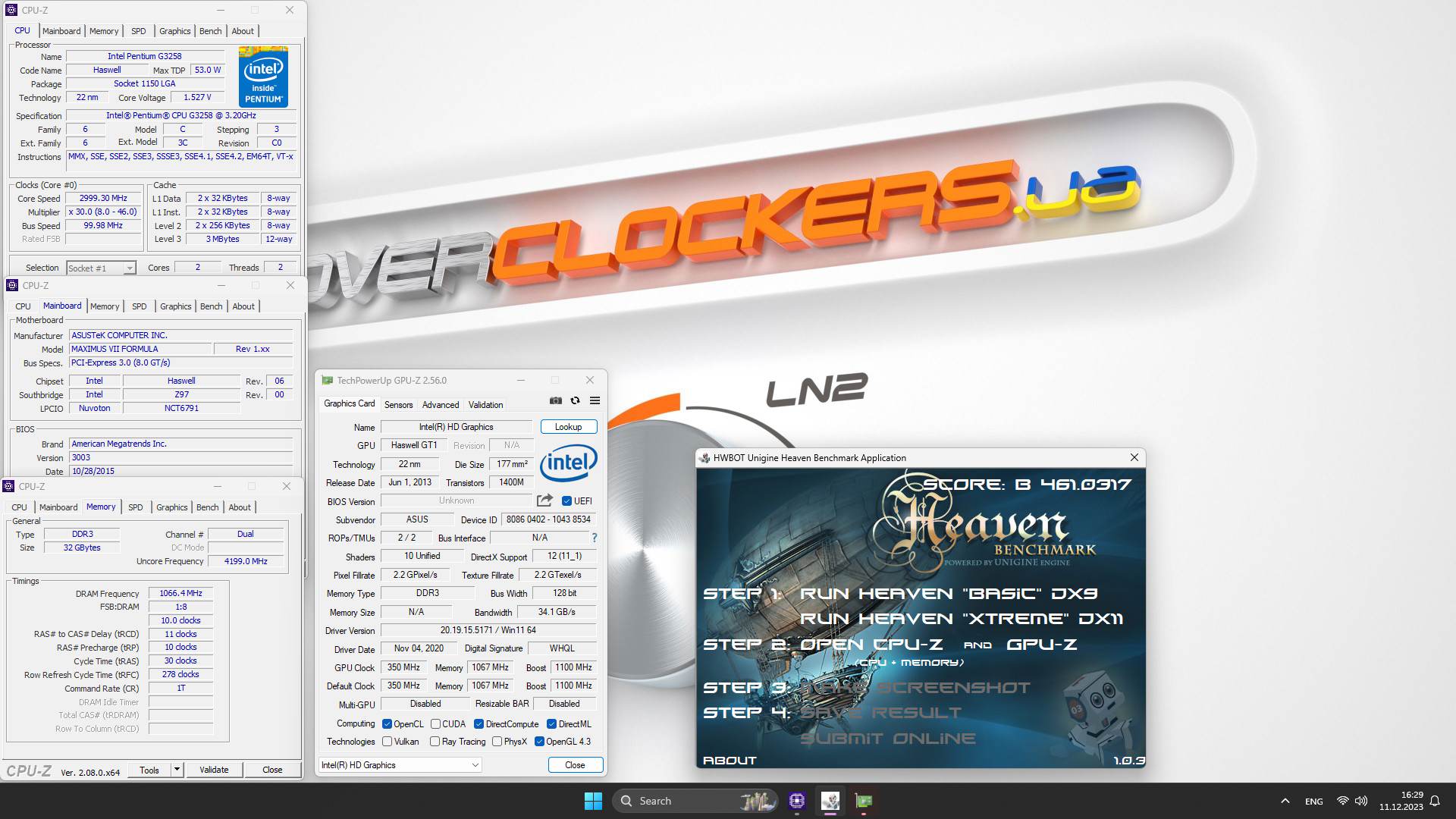Click the MAXIMUS VII FORMULA model field

point(140,349)
